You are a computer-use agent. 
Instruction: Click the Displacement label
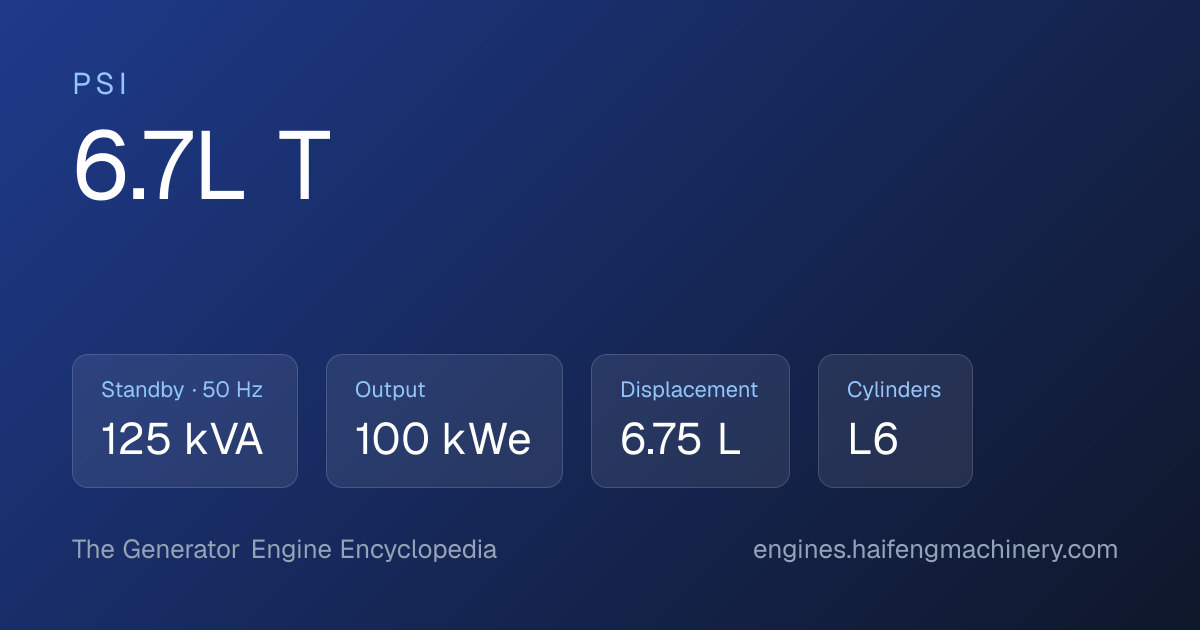[x=689, y=390]
